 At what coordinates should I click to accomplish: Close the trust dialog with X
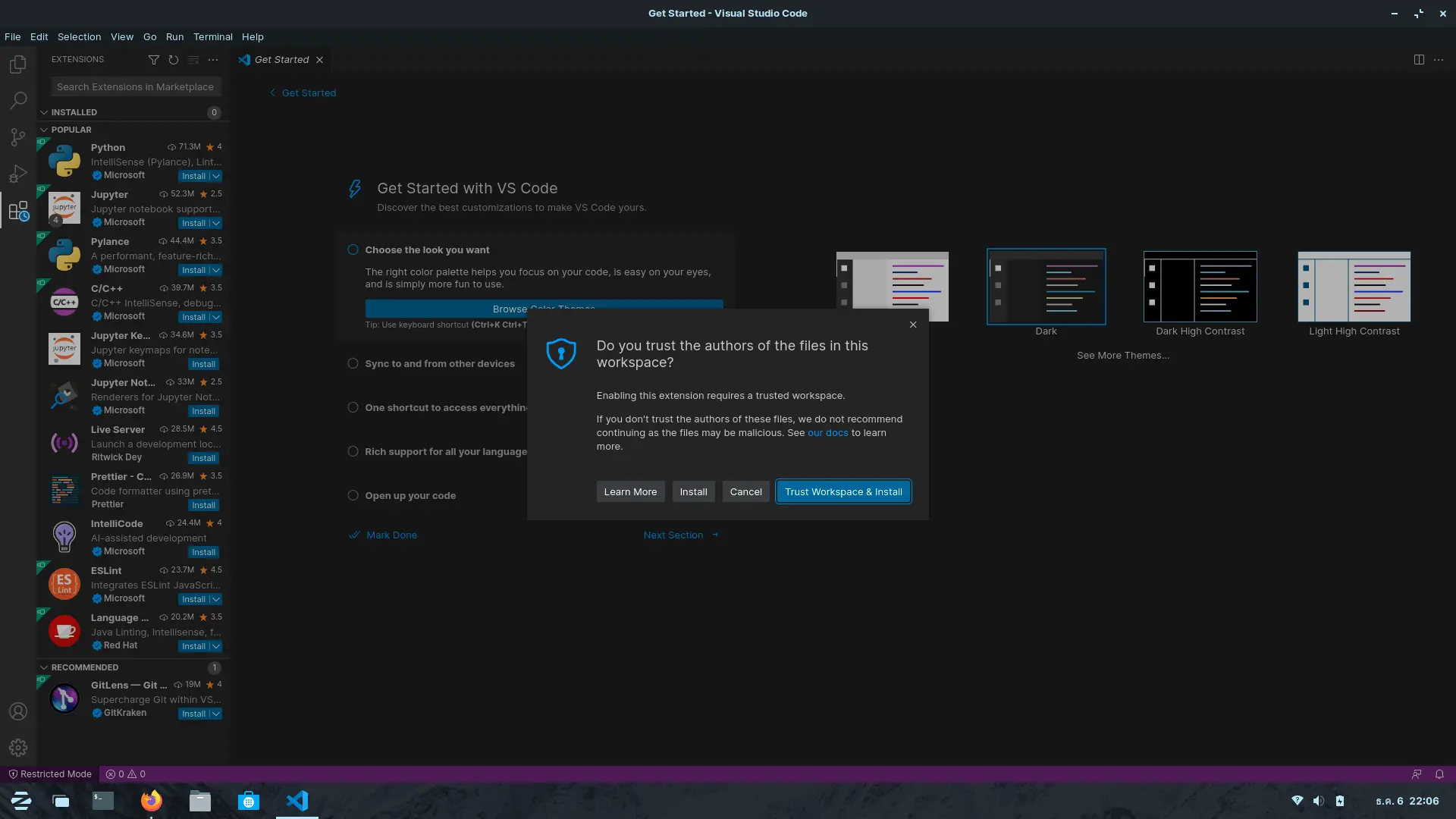point(913,325)
